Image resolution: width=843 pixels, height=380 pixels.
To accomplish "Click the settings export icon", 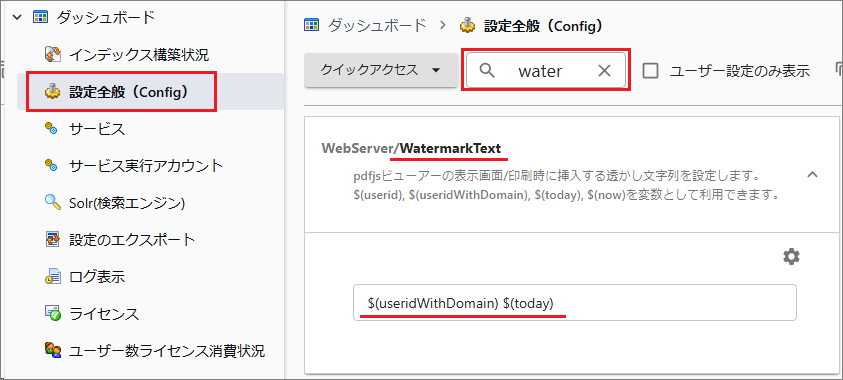I will [x=53, y=240].
